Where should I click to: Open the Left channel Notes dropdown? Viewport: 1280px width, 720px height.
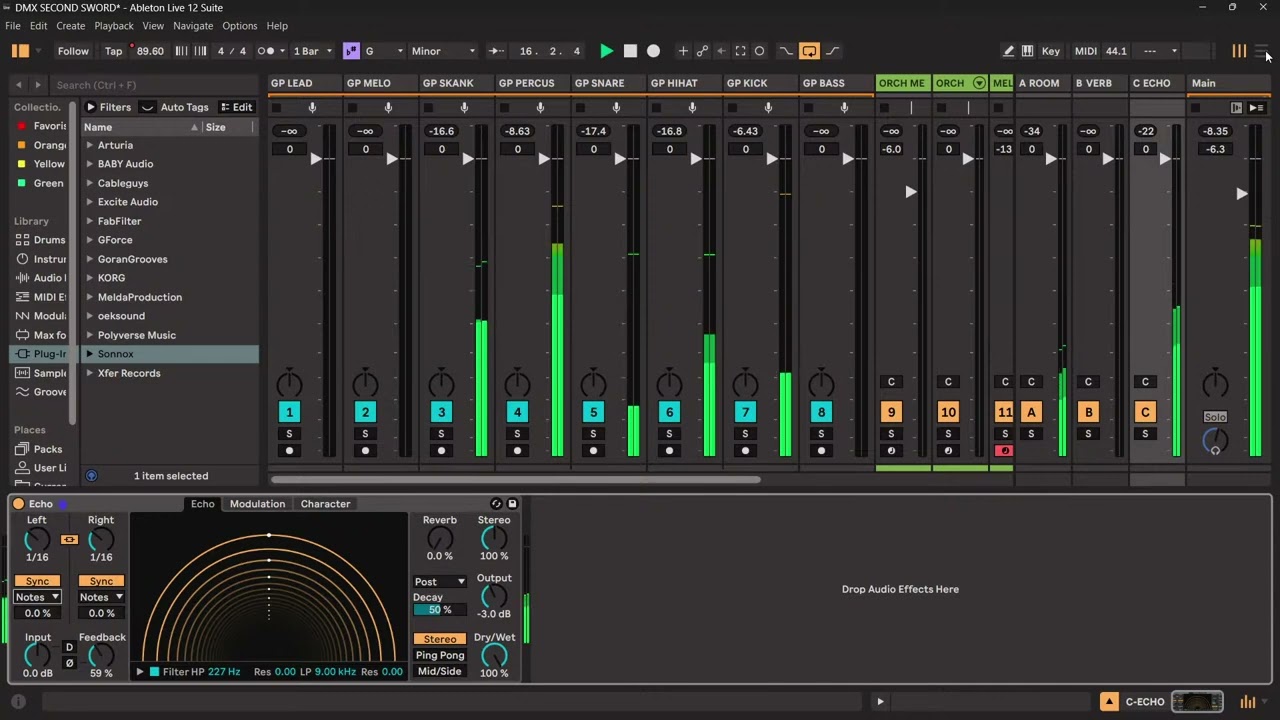[x=37, y=597]
